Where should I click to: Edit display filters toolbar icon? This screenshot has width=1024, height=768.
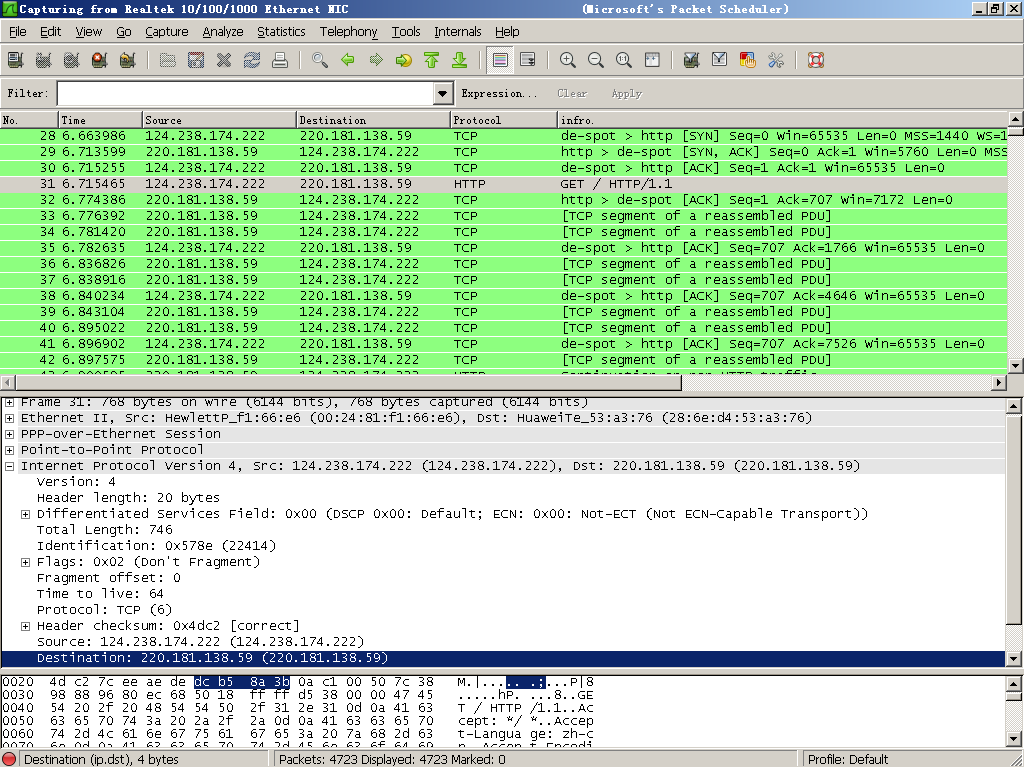tap(720, 60)
